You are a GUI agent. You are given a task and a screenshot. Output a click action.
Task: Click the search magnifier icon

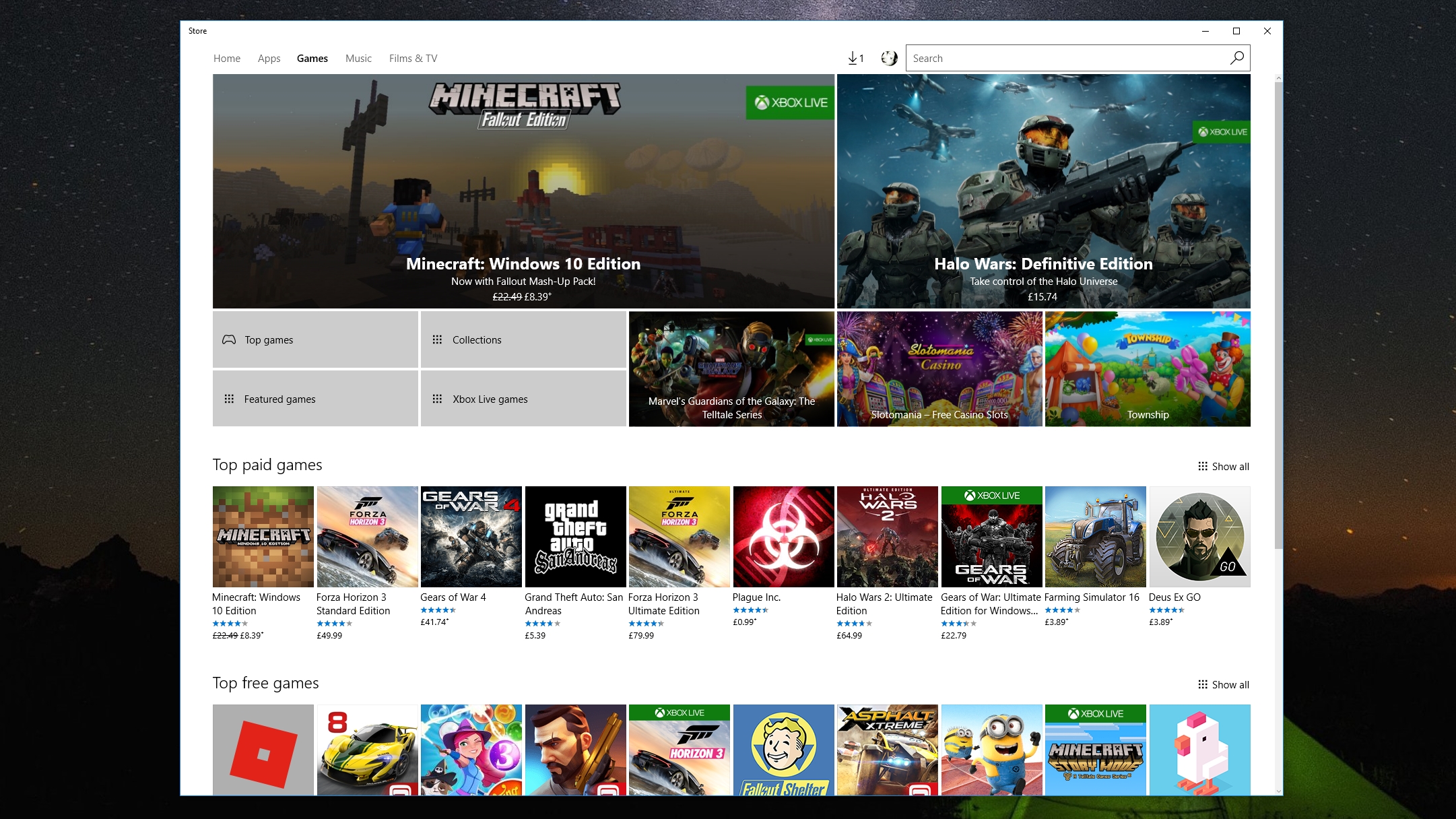point(1236,58)
